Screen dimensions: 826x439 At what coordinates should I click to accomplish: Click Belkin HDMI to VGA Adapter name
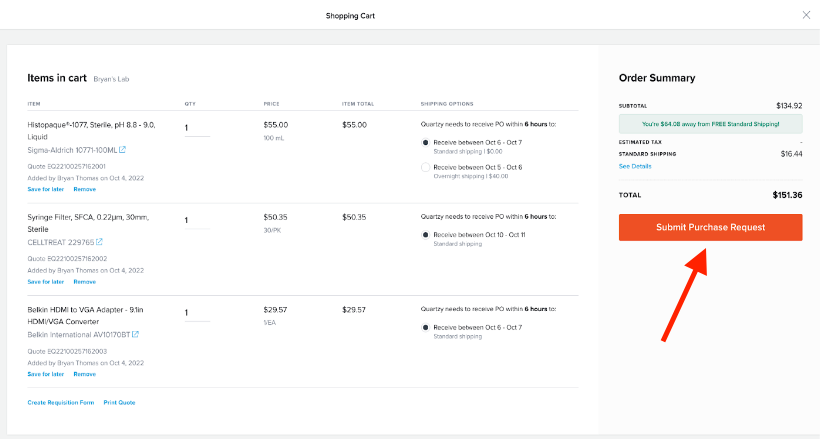(x=85, y=315)
